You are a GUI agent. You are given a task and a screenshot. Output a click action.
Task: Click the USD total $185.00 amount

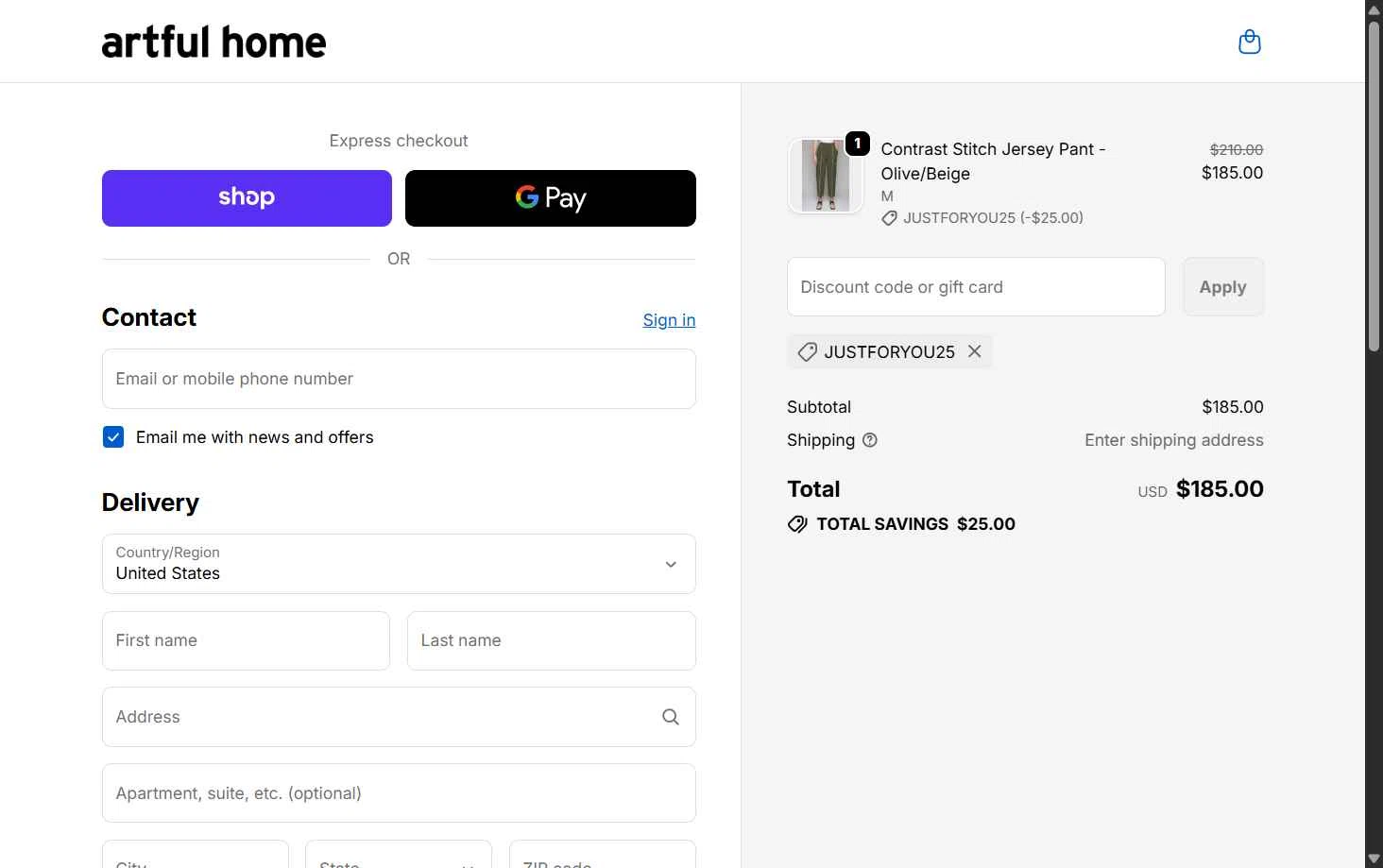pyautogui.click(x=1220, y=489)
